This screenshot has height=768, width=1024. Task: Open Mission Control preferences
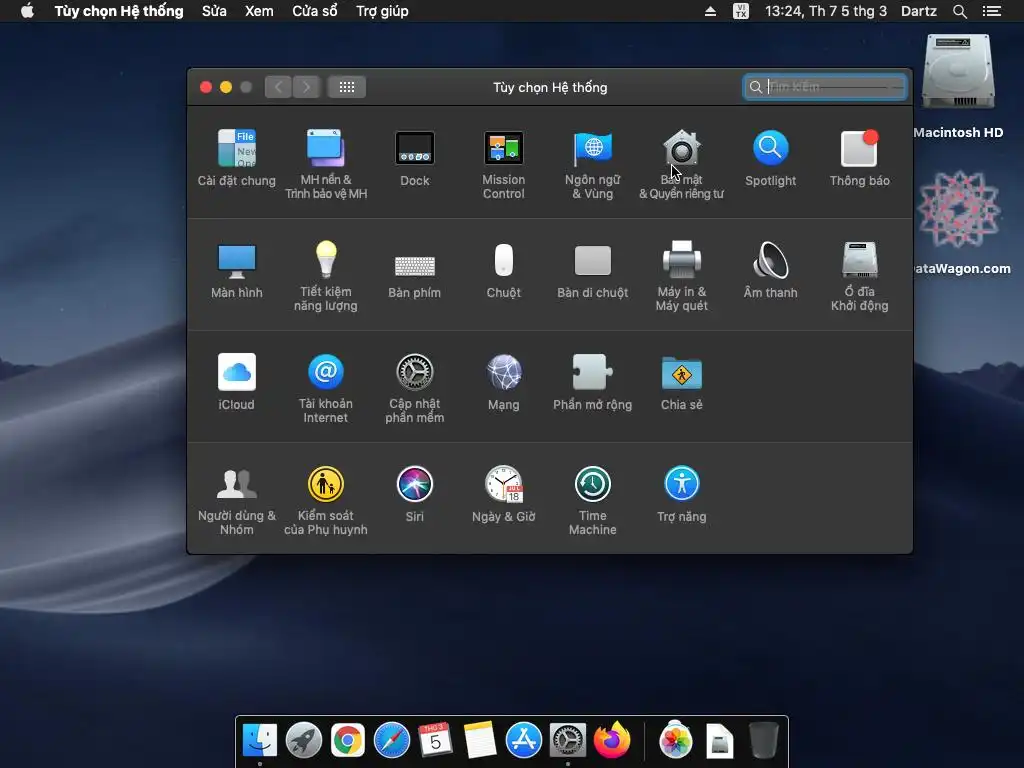point(504,164)
